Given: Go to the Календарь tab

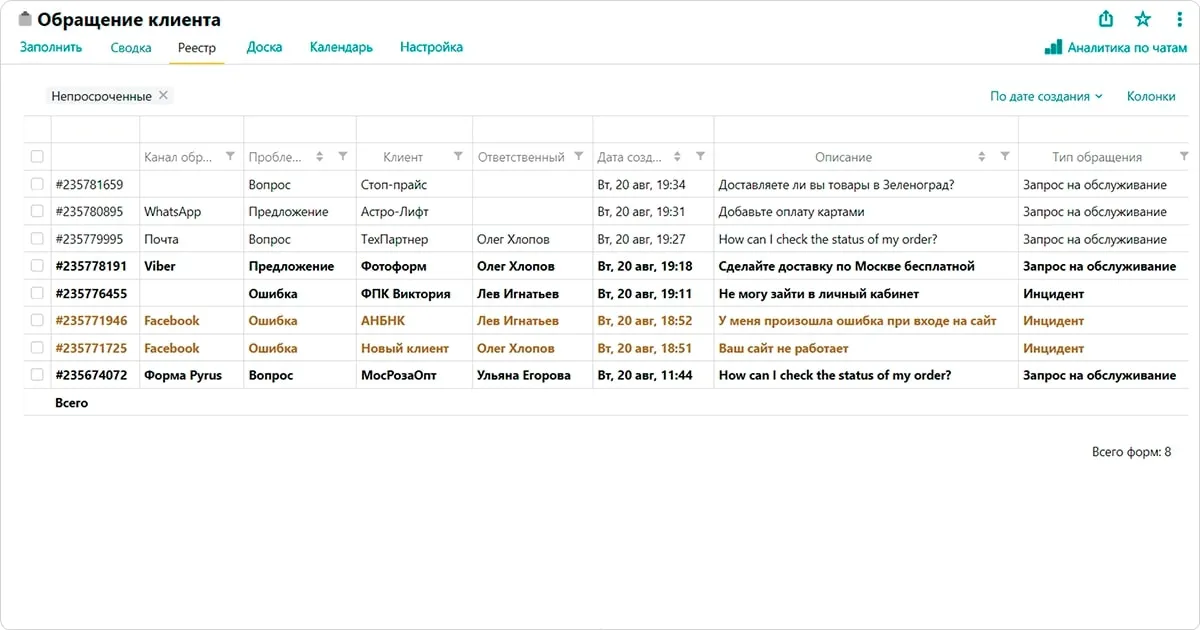Looking at the screenshot, I should point(341,47).
